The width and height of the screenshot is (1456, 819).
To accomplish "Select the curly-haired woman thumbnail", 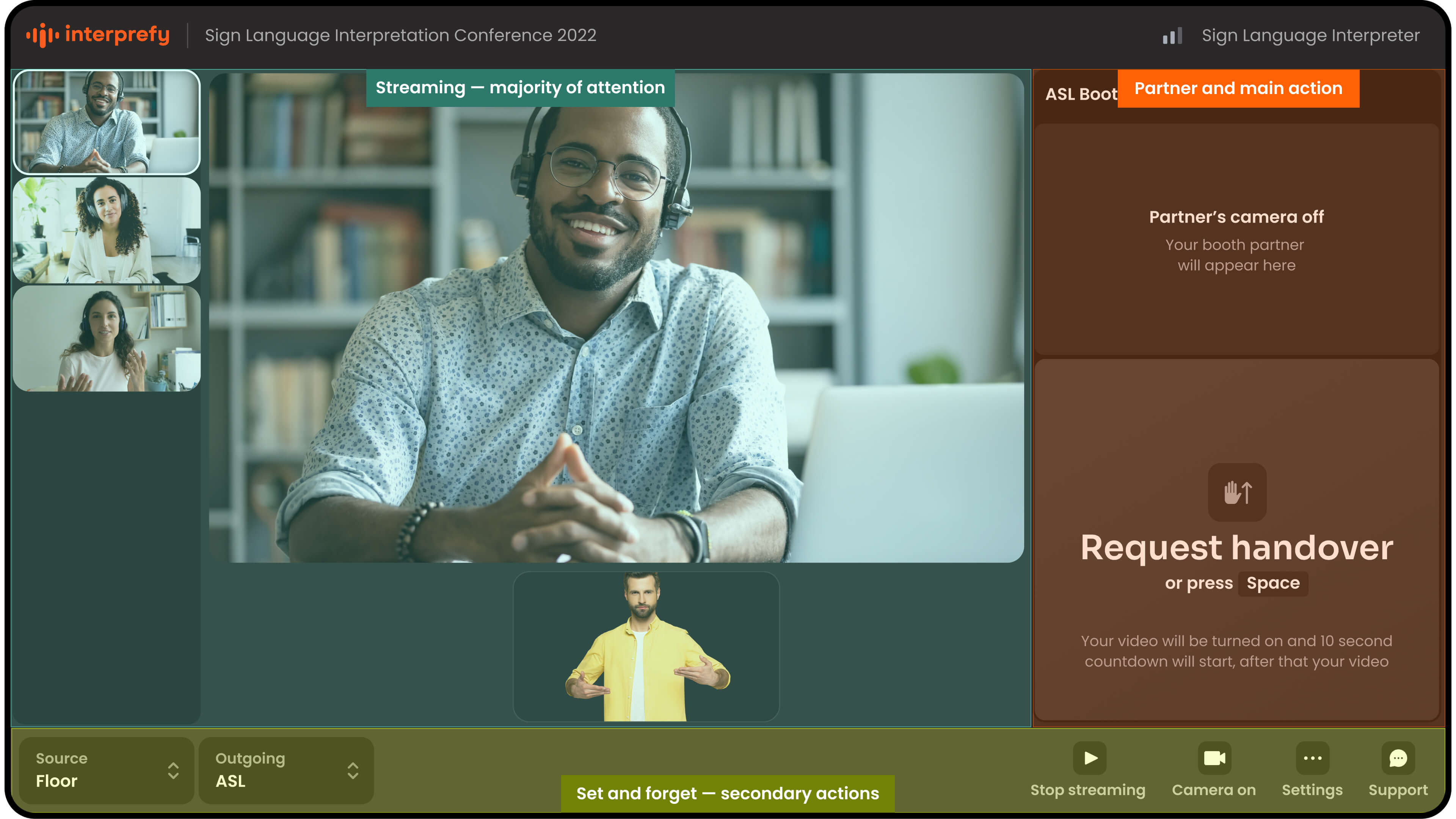I will point(106,230).
